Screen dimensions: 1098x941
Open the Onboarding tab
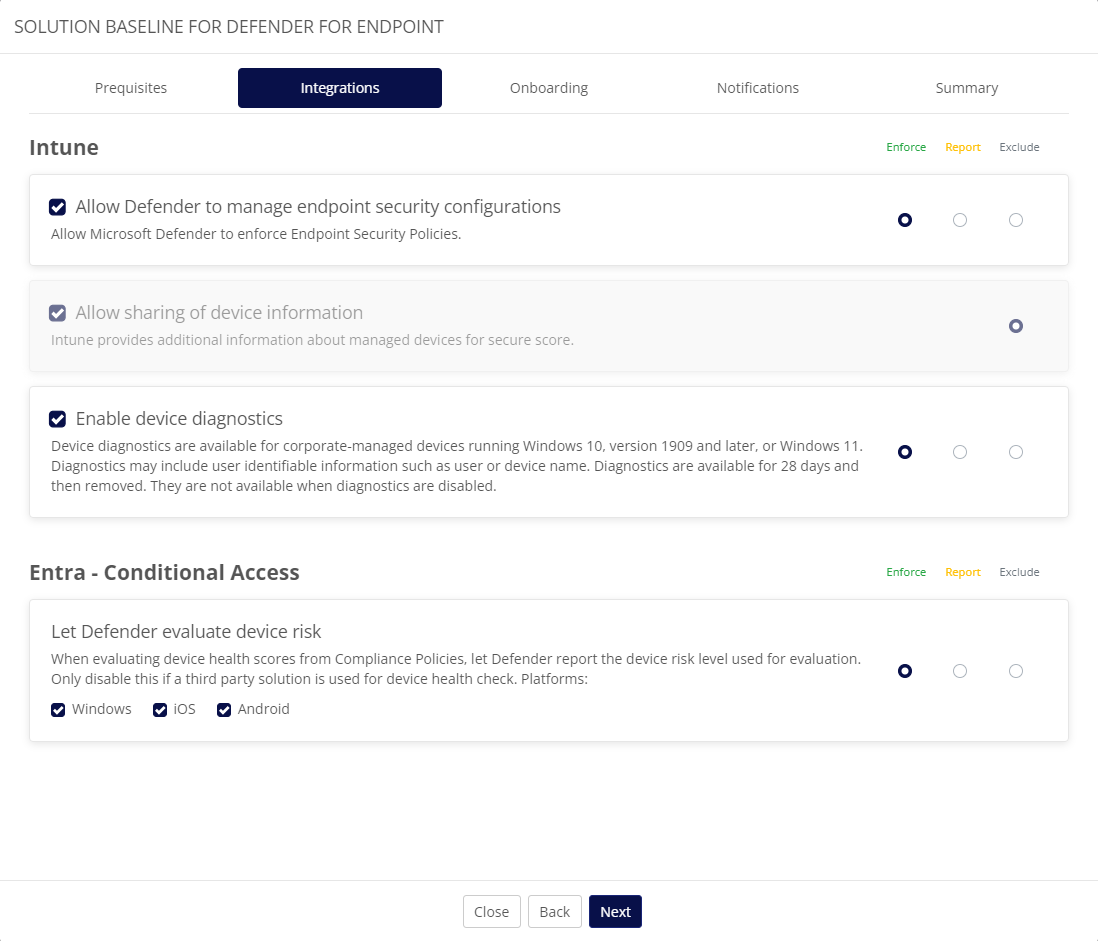point(548,88)
